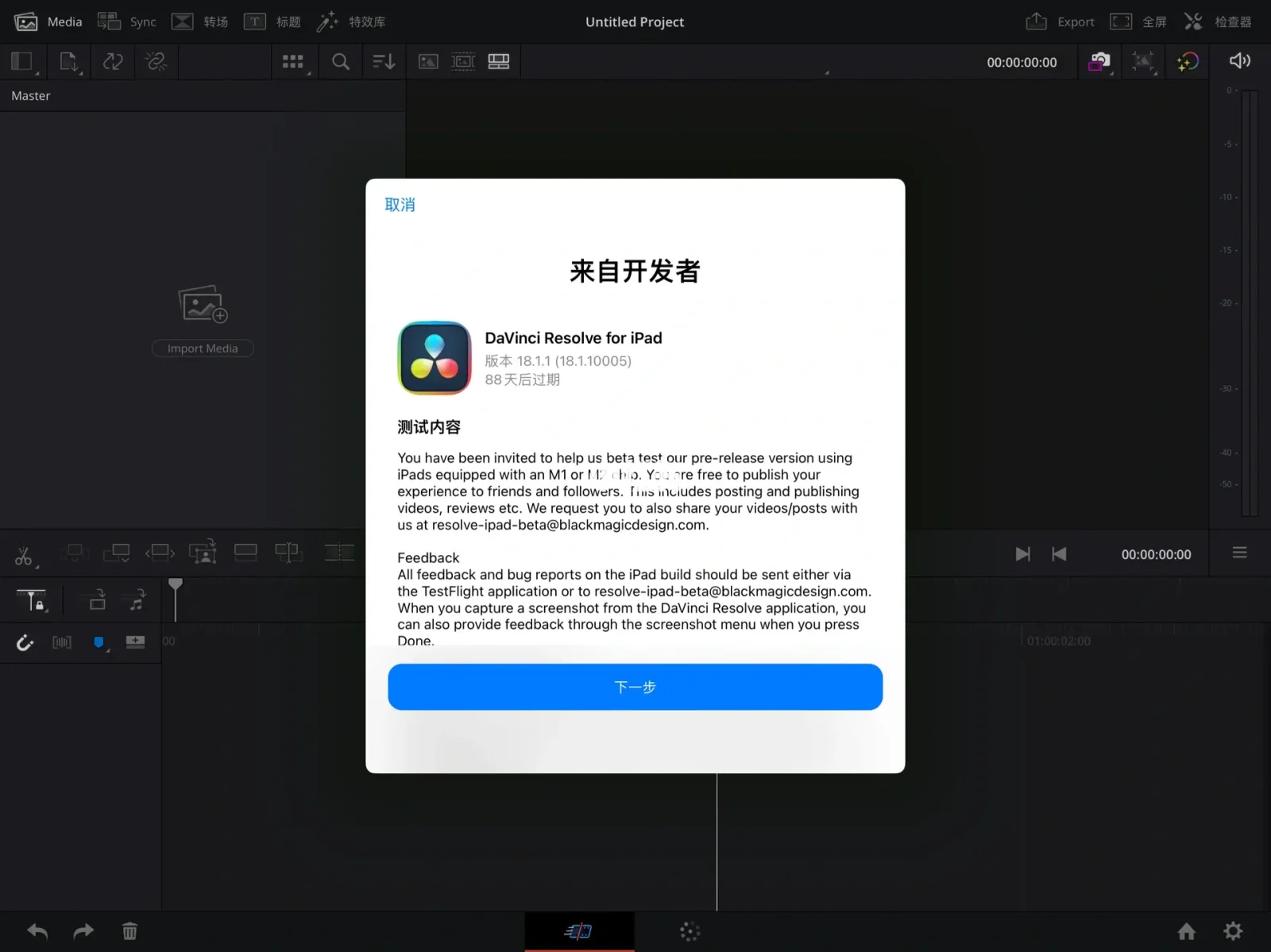Click the audio level meter
1271x952 pixels.
[x=1250, y=303]
